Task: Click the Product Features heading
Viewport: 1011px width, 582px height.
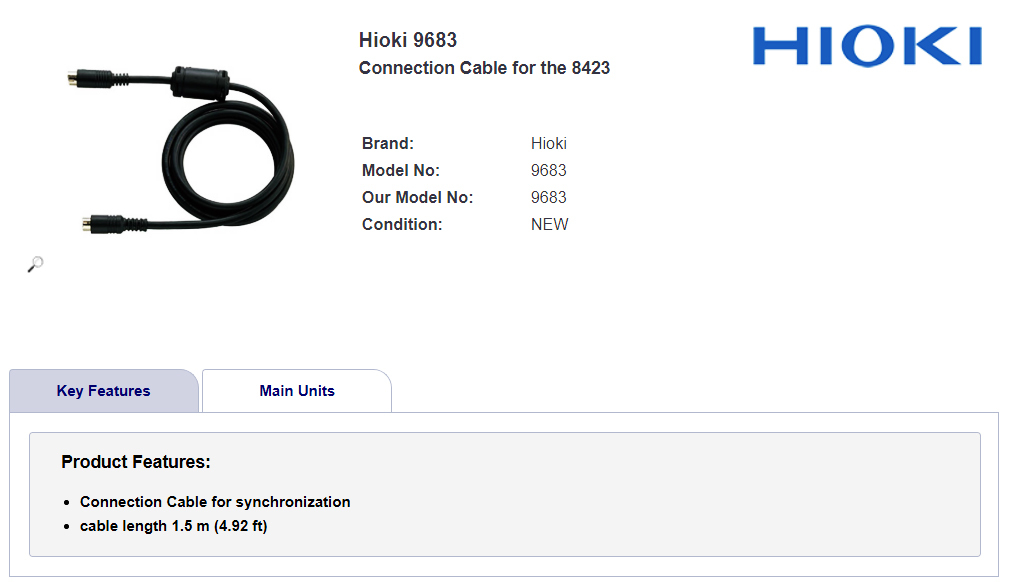Action: [136, 462]
